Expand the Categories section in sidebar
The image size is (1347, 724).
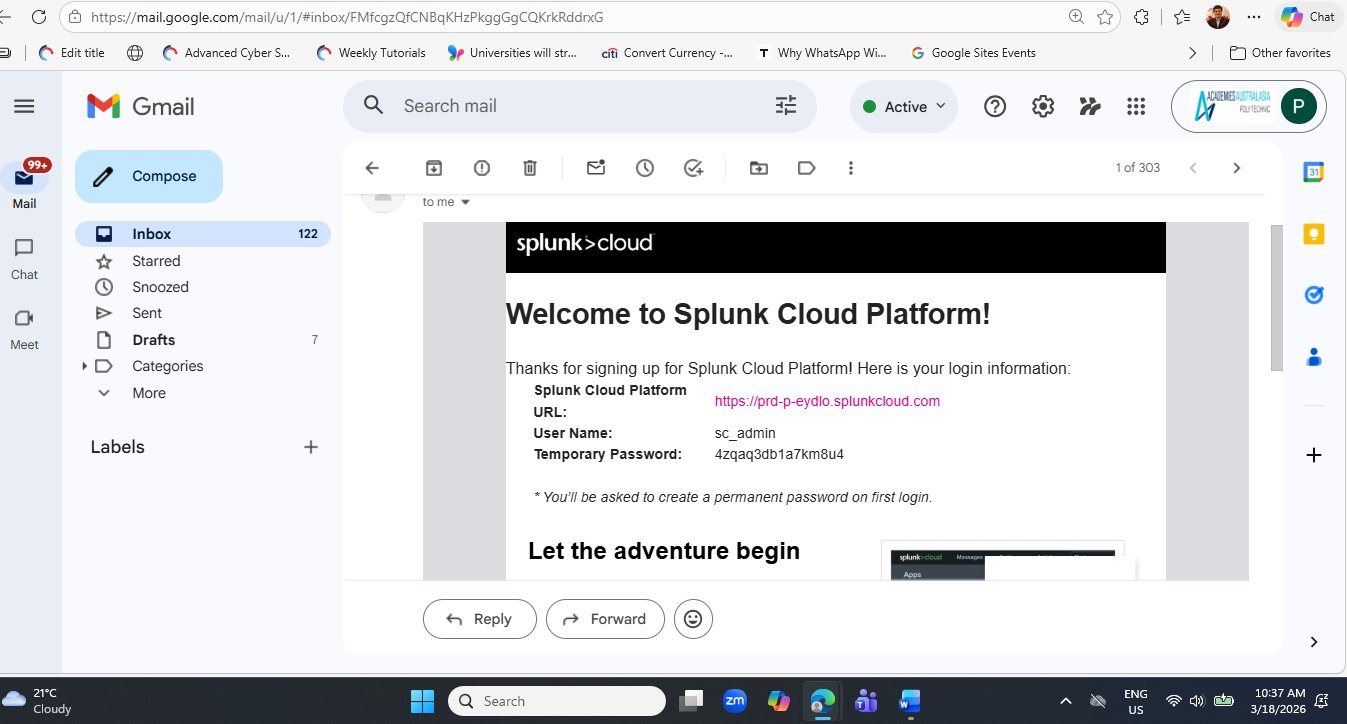pyautogui.click(x=85, y=366)
